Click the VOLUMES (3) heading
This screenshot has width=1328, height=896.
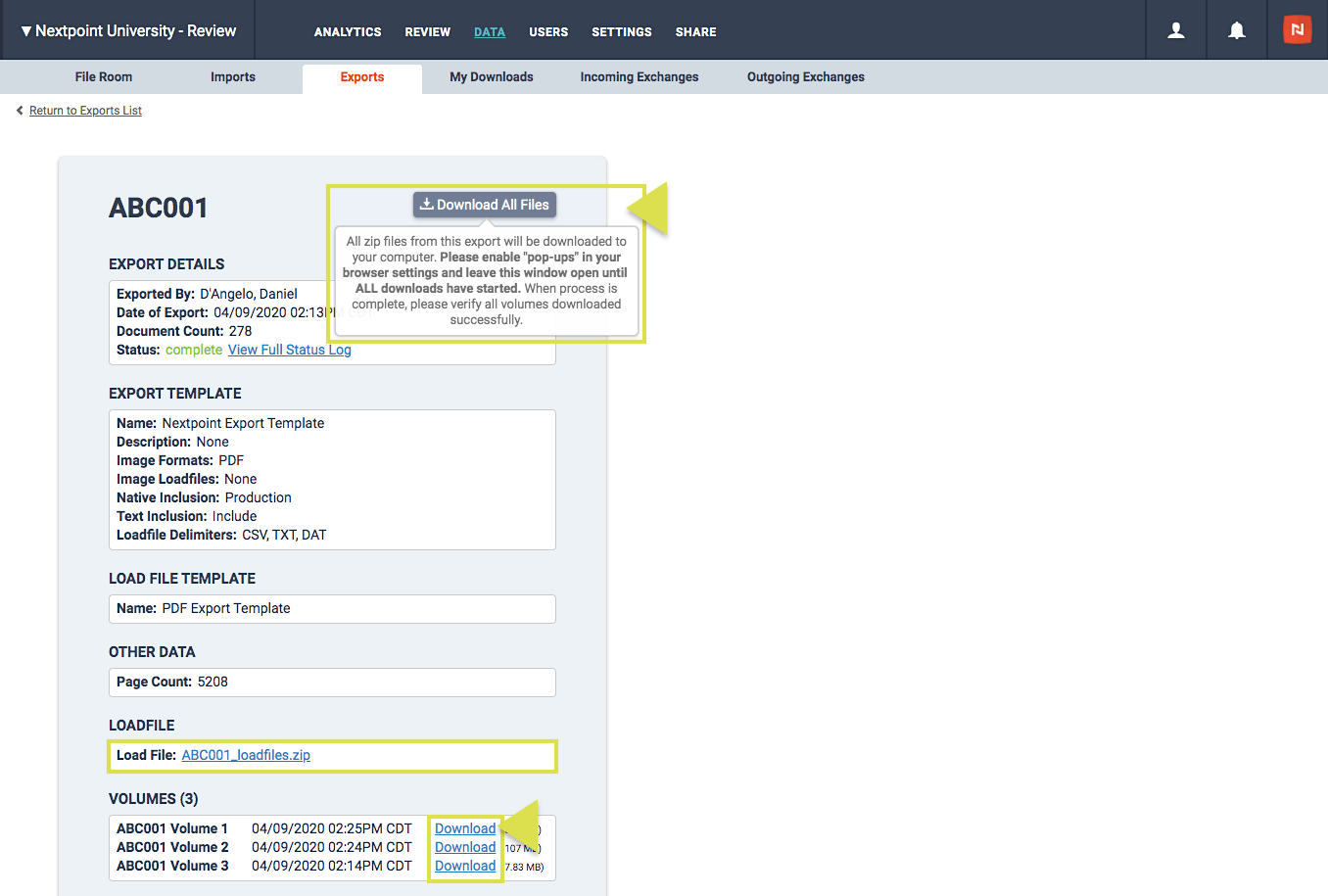[x=154, y=799]
